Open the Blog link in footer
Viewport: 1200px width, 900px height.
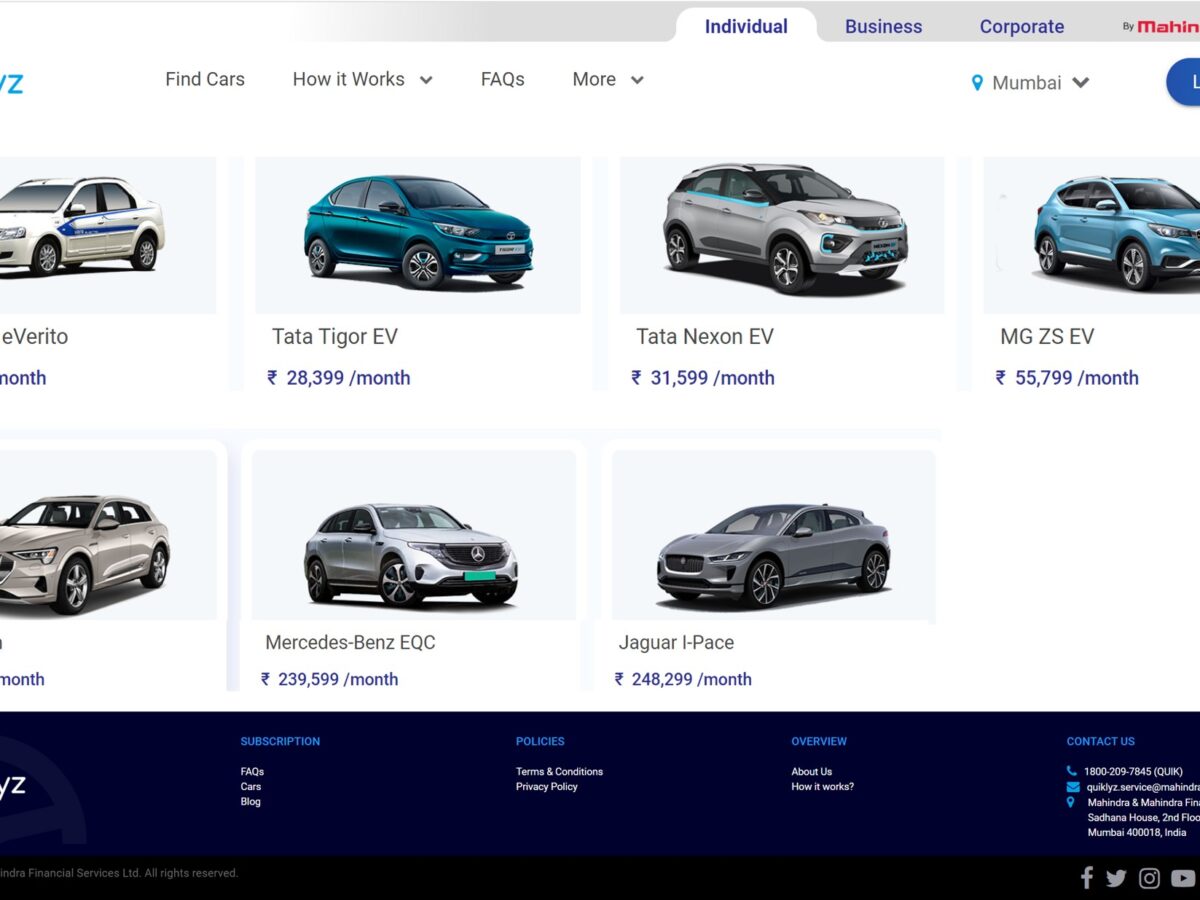tap(251, 802)
